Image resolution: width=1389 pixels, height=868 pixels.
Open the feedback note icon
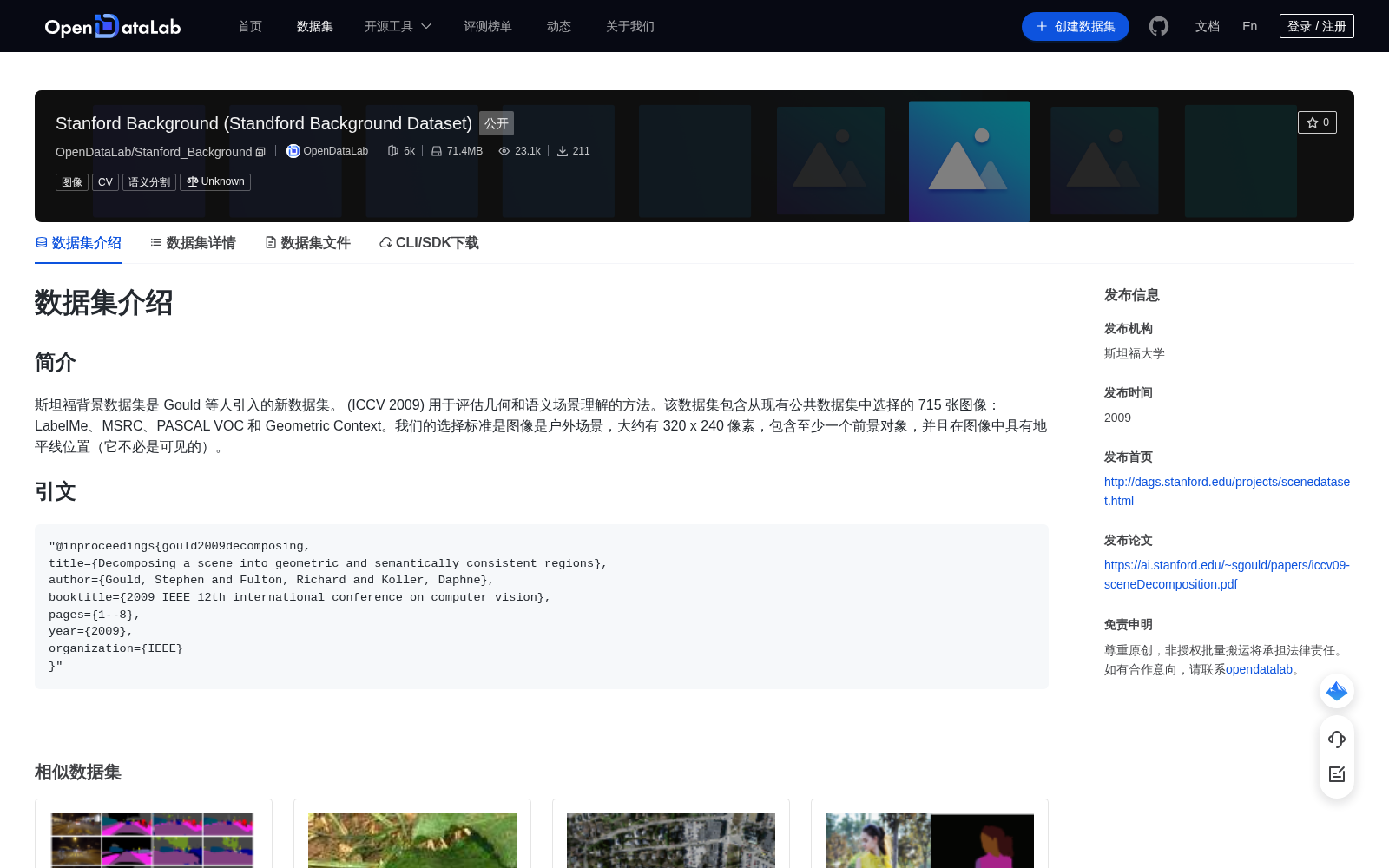point(1337,774)
